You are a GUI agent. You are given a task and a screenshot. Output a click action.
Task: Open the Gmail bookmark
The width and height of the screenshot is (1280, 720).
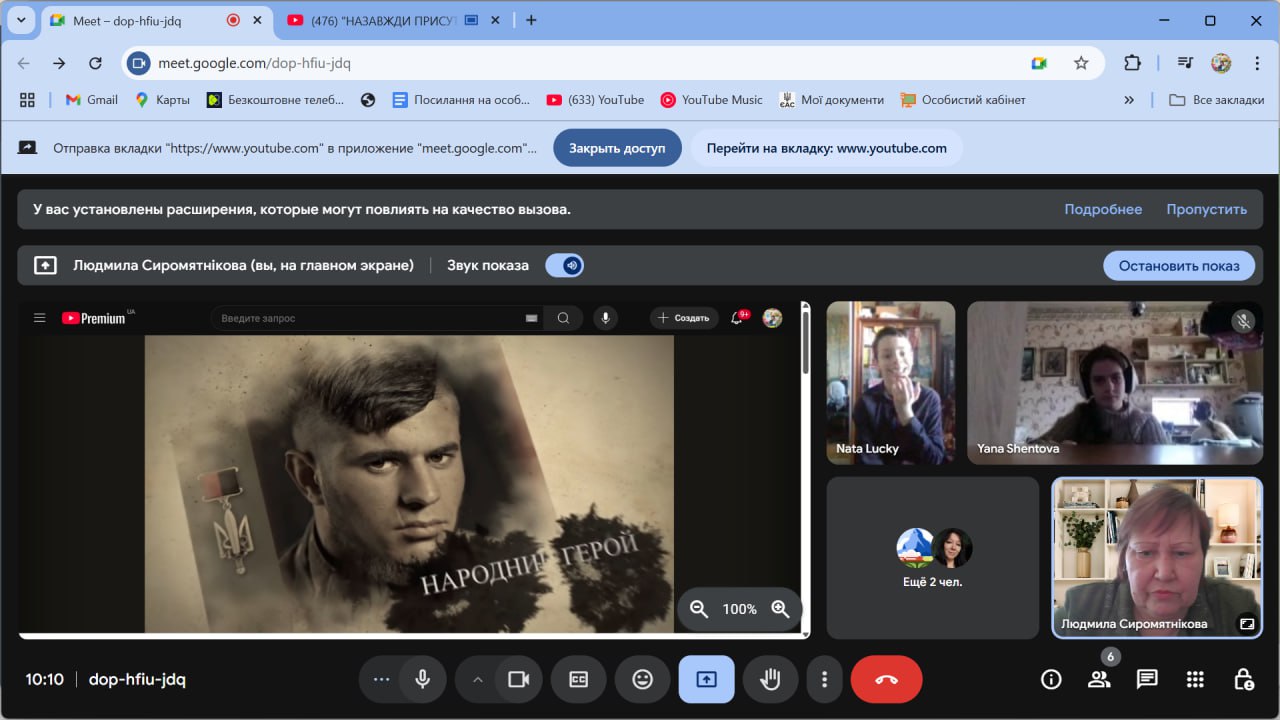tap(91, 100)
